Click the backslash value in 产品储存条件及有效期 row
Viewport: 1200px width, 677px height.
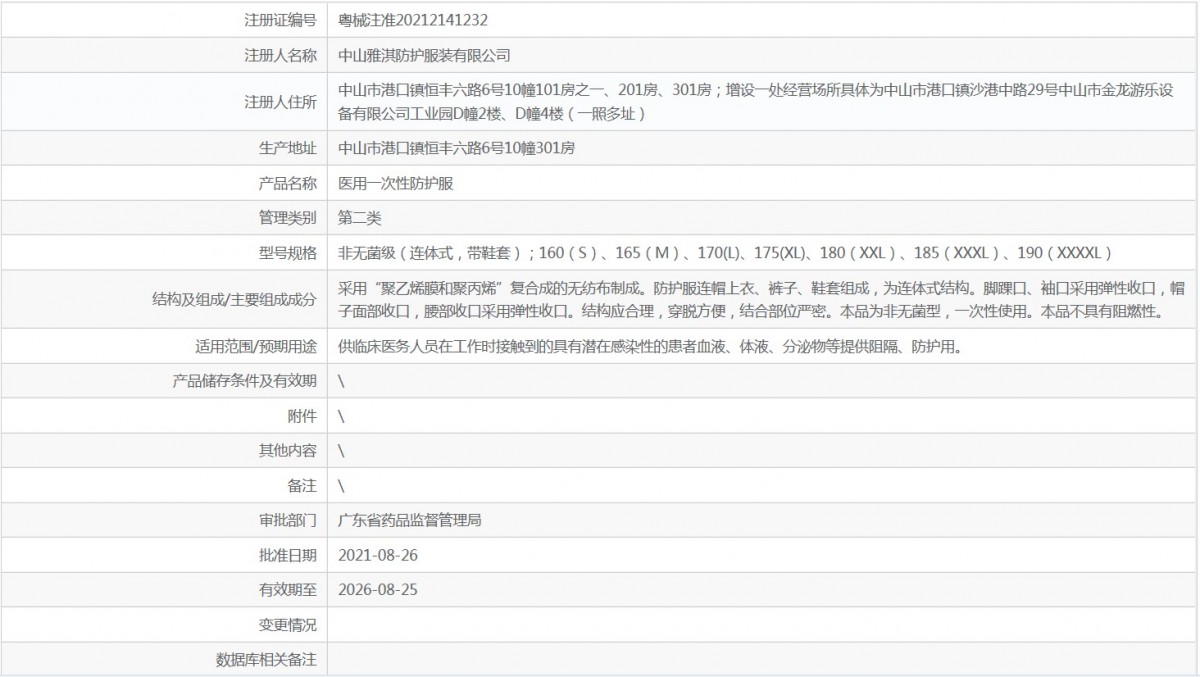pos(341,381)
